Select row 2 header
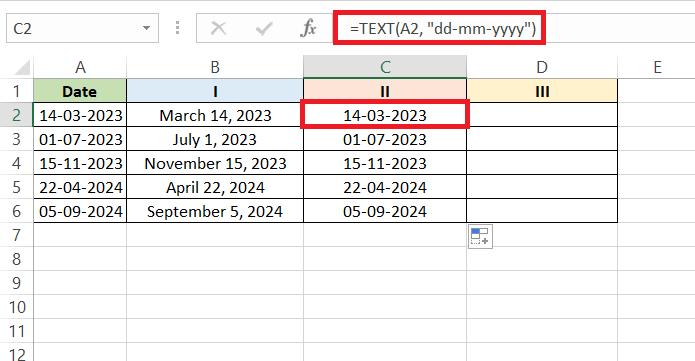The image size is (695, 361). tap(16, 115)
